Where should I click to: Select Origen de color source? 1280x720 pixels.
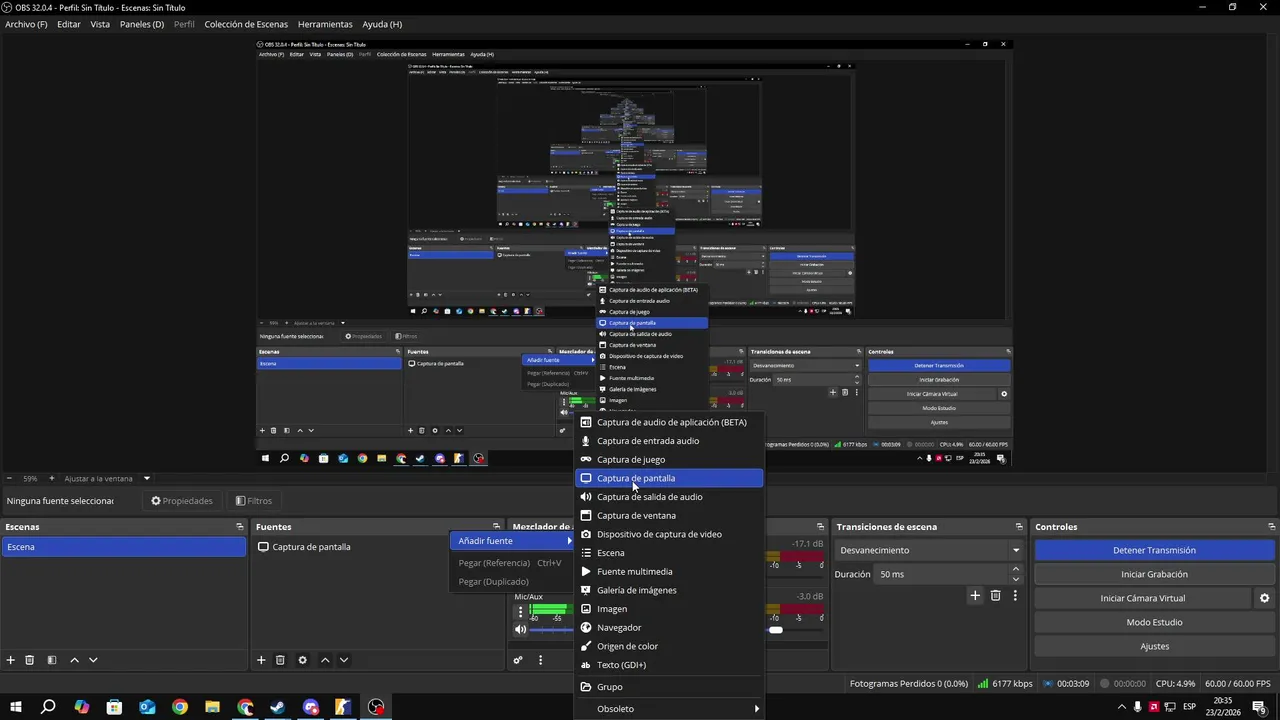669,646
